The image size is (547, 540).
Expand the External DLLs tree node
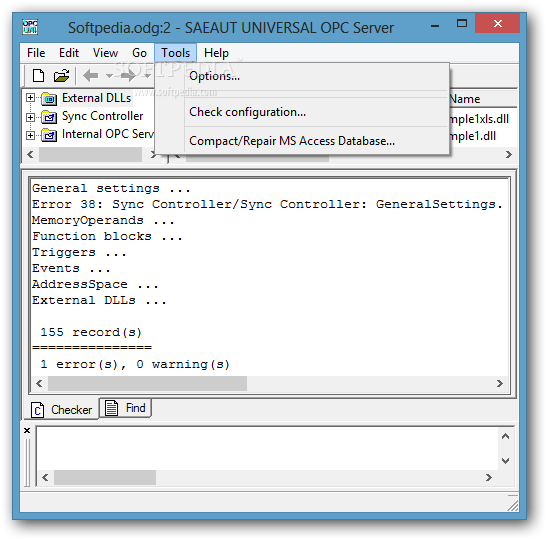[x=30, y=98]
